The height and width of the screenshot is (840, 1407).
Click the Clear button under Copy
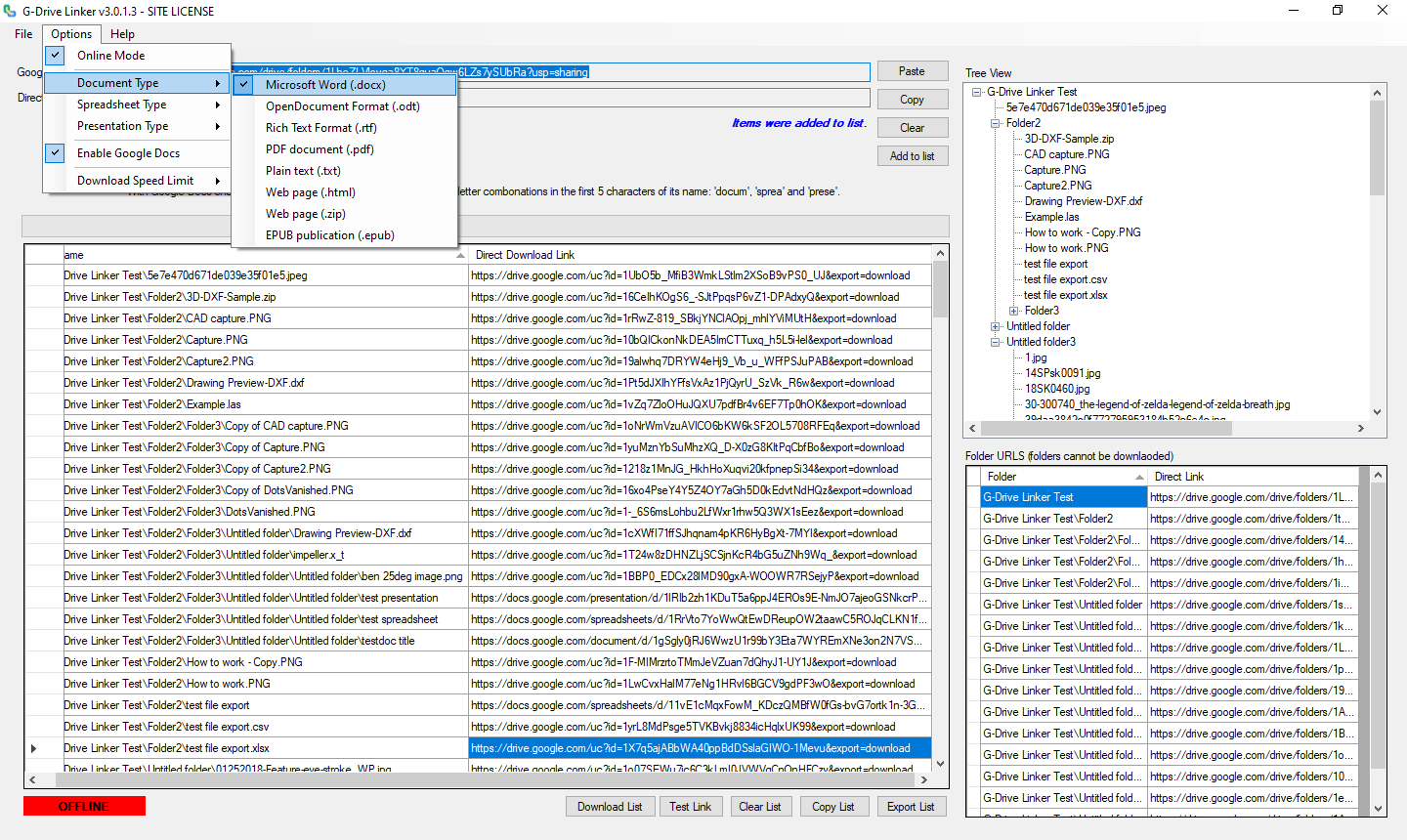(x=912, y=128)
